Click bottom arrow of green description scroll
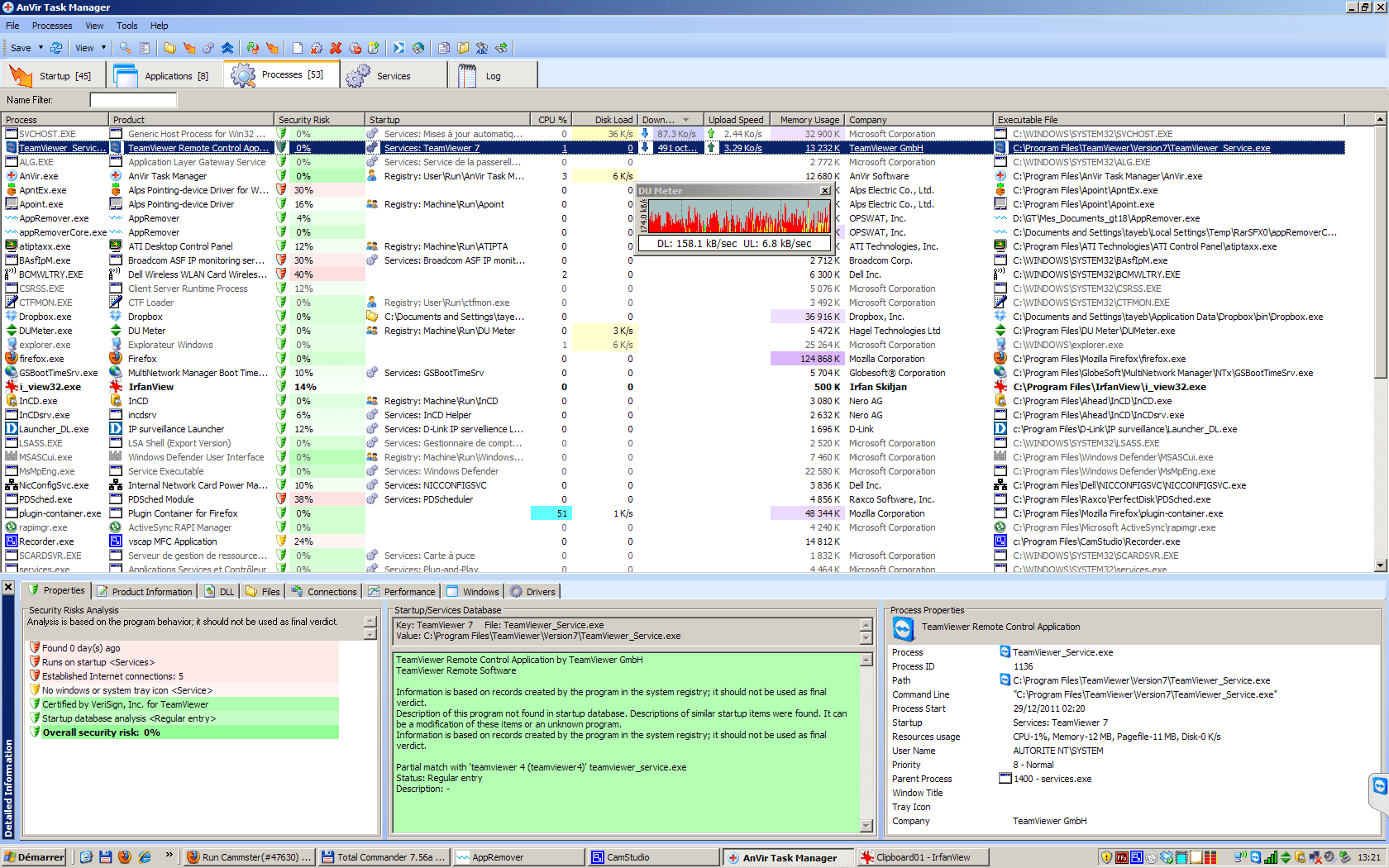1389x868 pixels. [x=866, y=826]
